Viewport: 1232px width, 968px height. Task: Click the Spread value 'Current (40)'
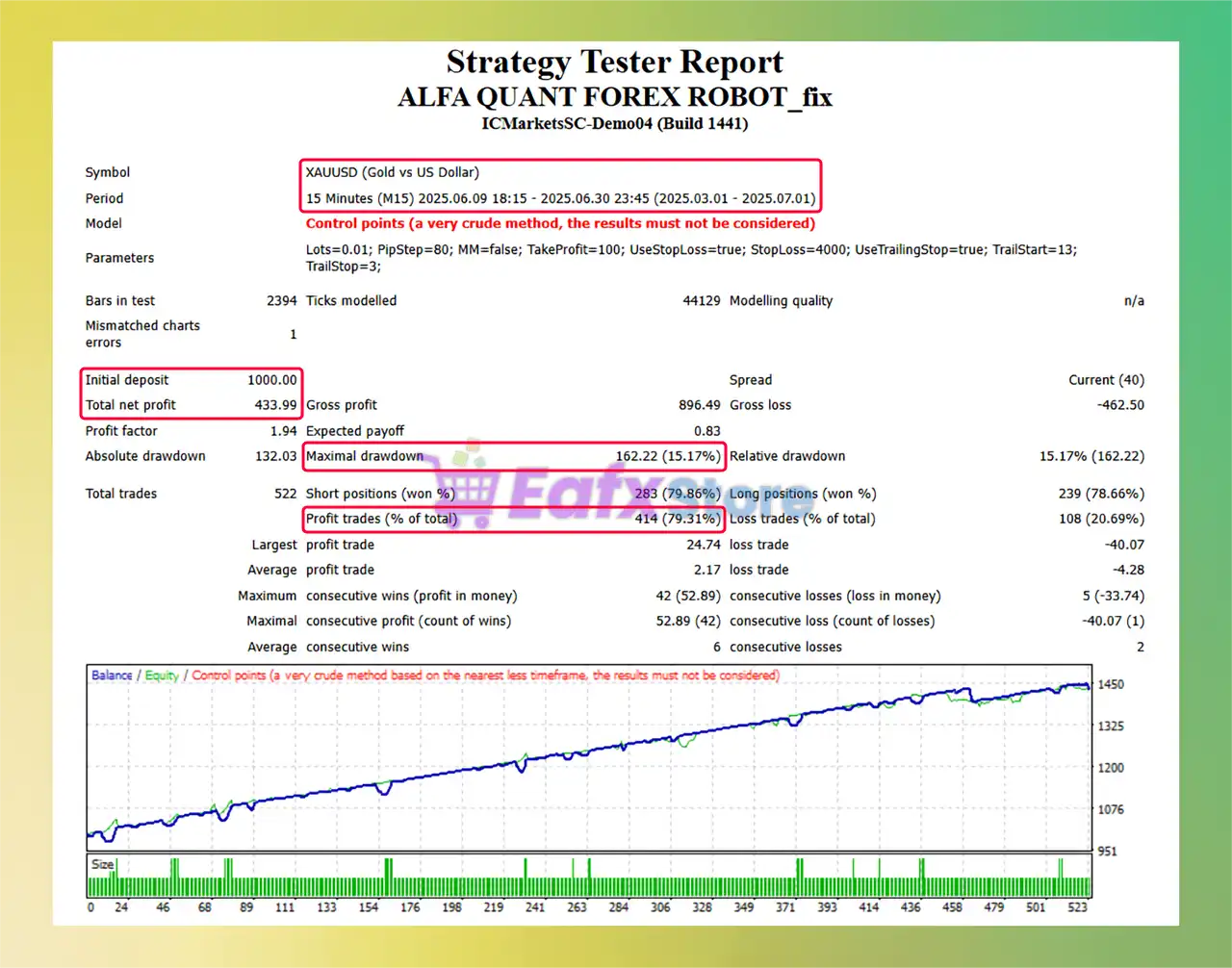click(1106, 380)
